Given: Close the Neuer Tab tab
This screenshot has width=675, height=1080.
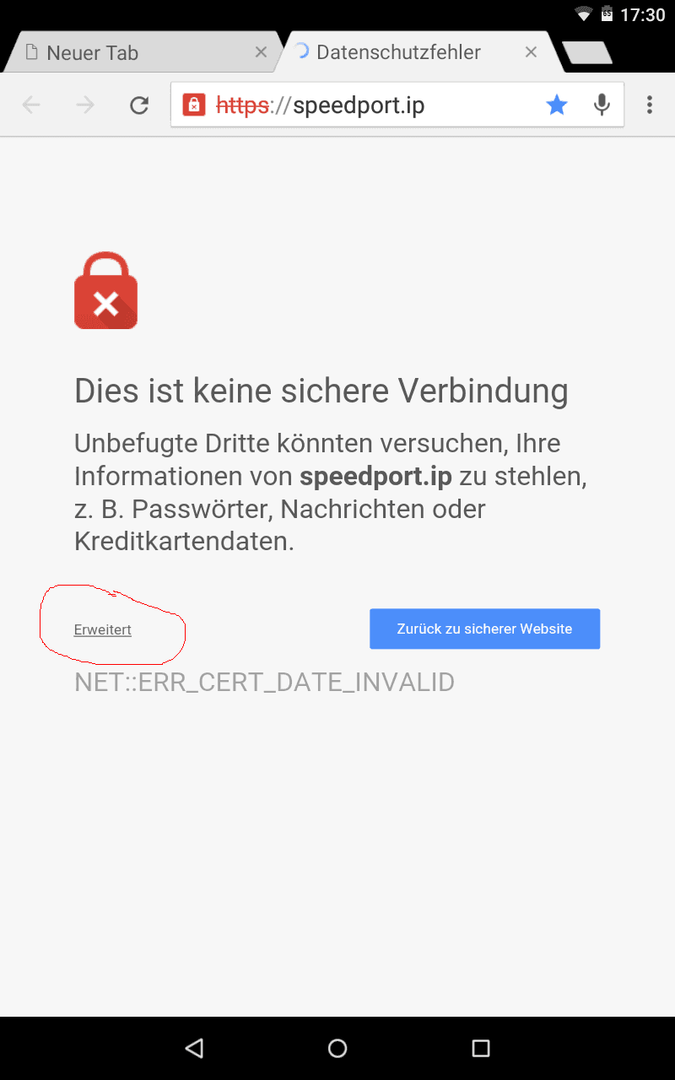Looking at the screenshot, I should [x=261, y=52].
